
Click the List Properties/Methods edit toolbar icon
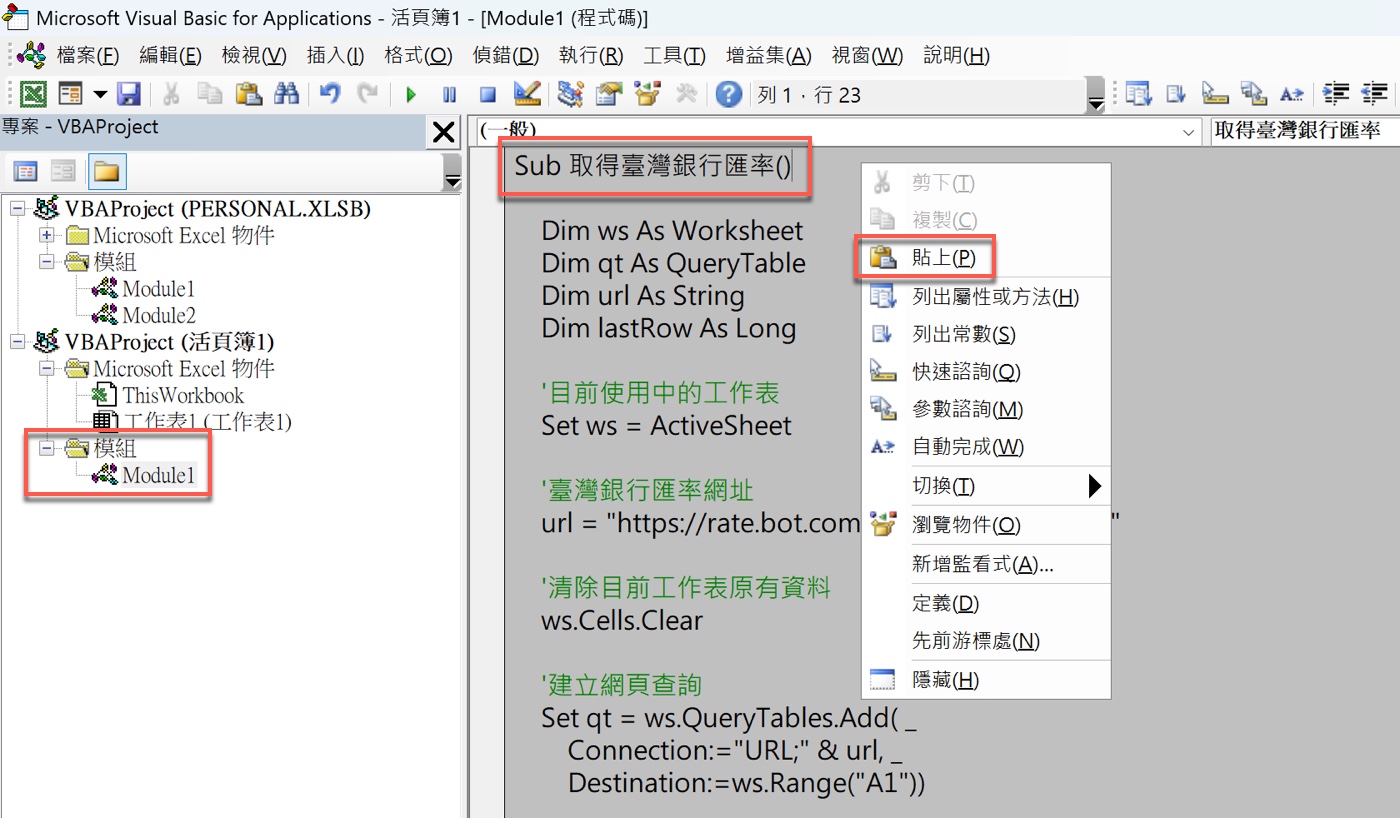1137,94
